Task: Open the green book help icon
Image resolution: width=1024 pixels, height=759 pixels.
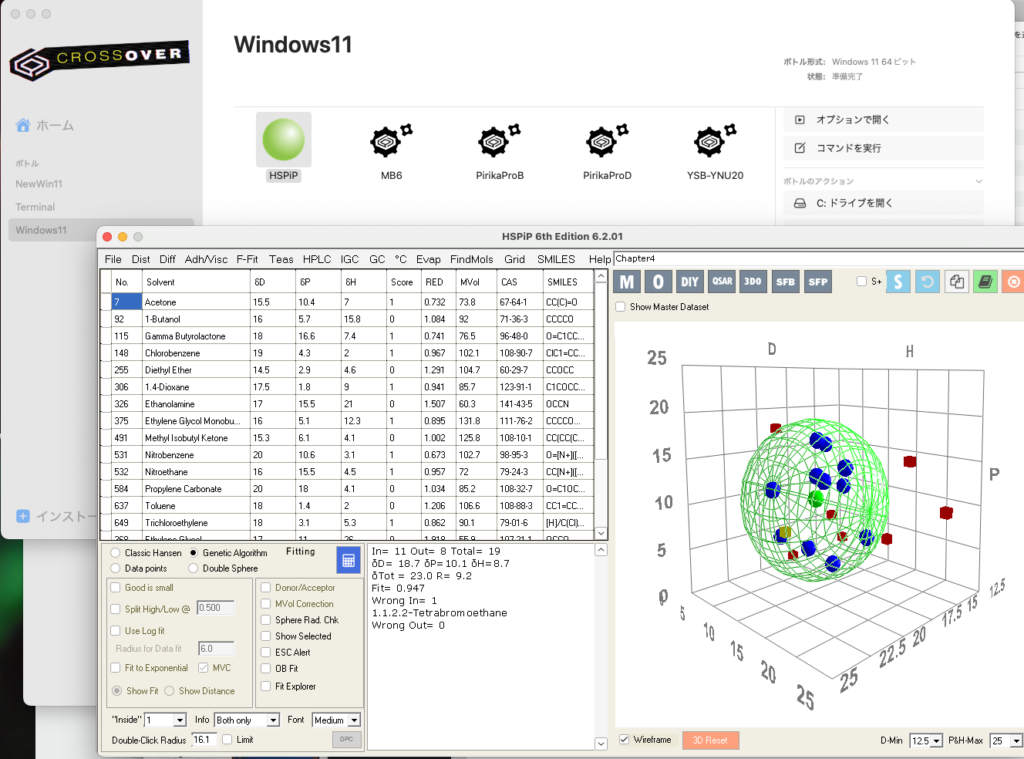Action: pos(986,282)
